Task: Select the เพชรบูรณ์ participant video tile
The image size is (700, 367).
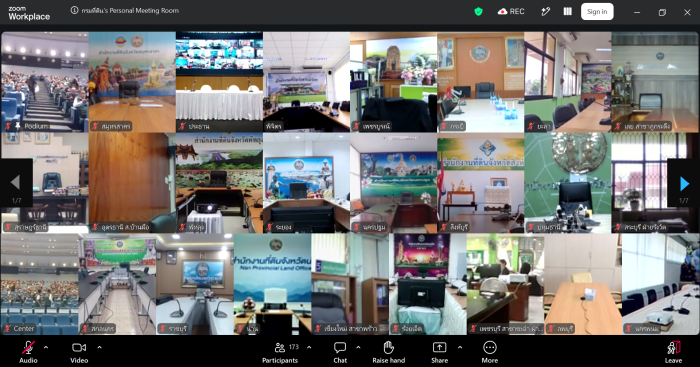Action: point(393,82)
